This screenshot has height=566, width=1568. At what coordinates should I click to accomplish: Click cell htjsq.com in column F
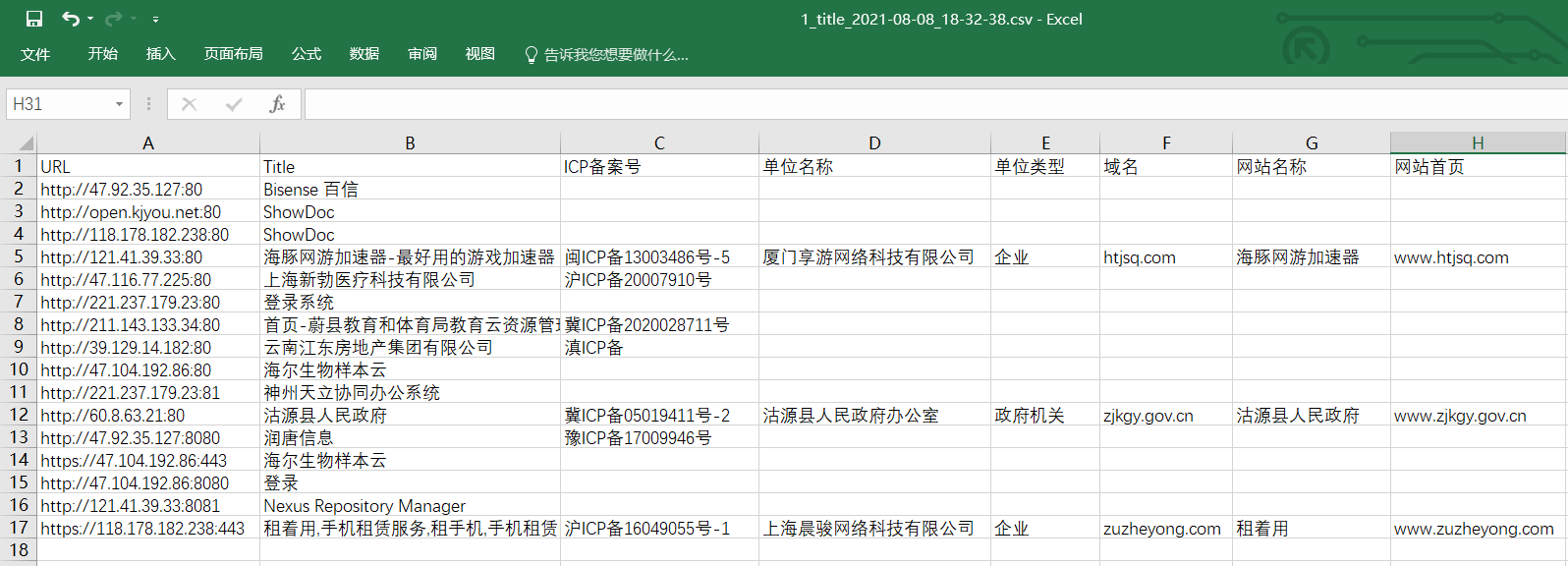coord(1166,256)
